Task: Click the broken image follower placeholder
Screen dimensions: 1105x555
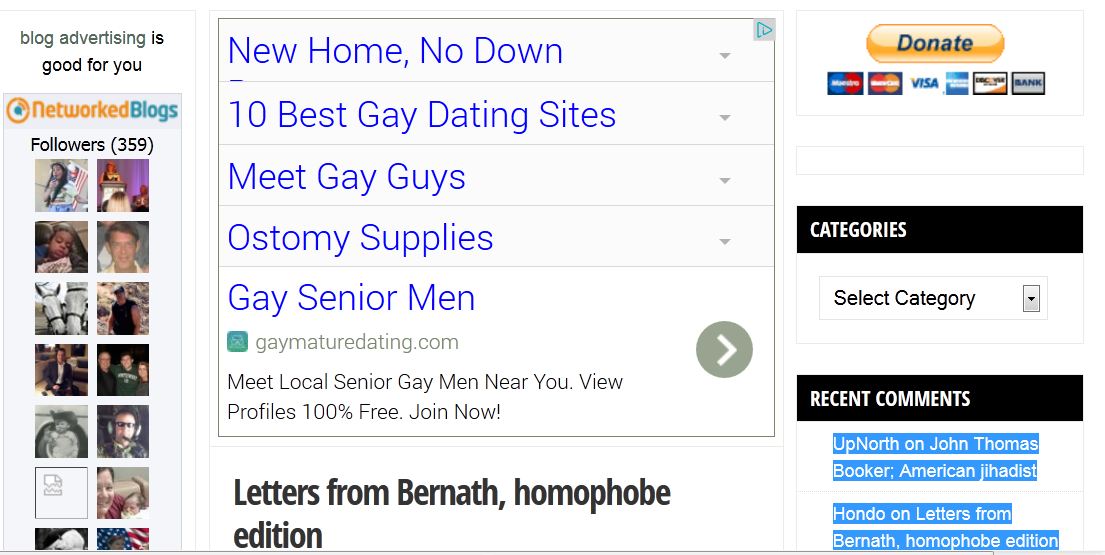Action: pos(61,492)
